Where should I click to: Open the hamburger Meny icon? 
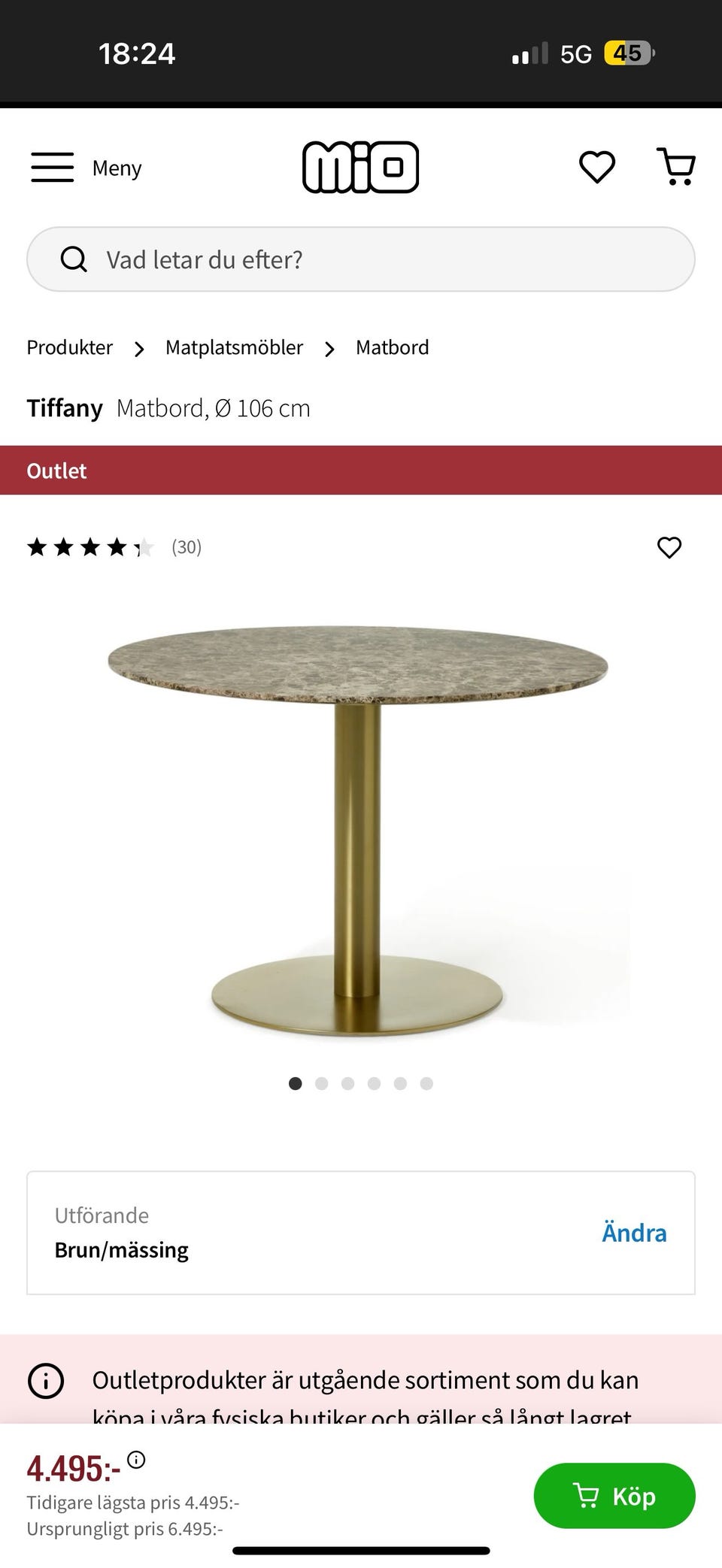coord(53,167)
